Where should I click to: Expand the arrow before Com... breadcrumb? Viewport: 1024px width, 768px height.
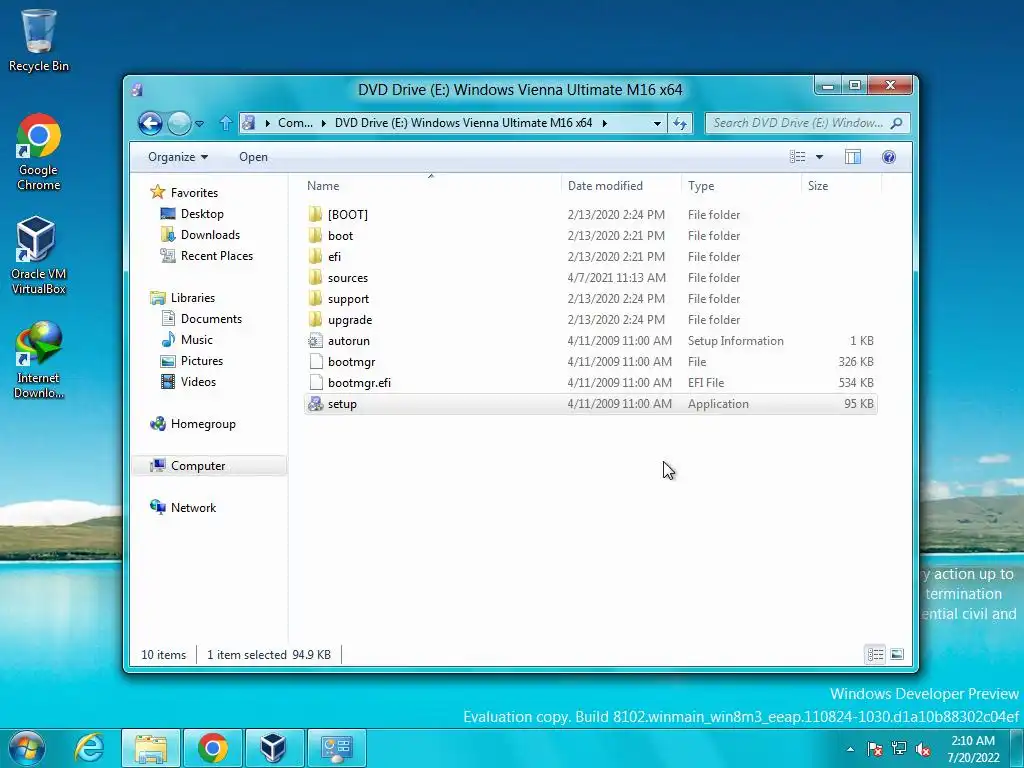[267, 123]
